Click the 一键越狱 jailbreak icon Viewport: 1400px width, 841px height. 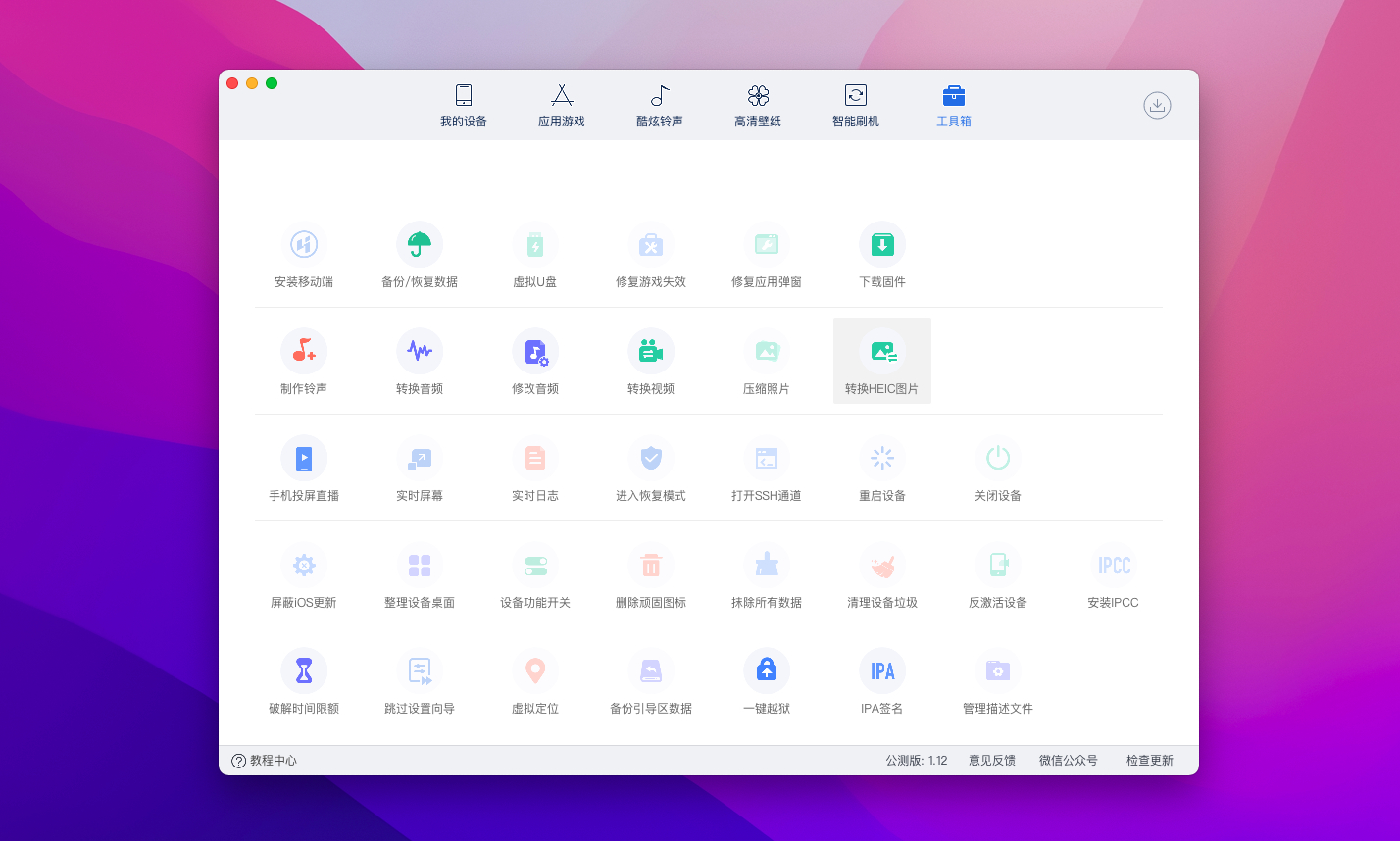[767, 670]
